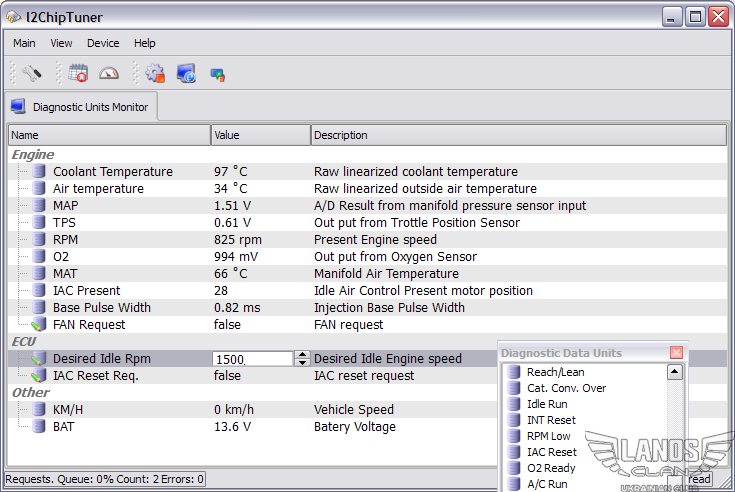Select the FAN Request row icon
This screenshot has height=492, width=735.
[x=38, y=325]
